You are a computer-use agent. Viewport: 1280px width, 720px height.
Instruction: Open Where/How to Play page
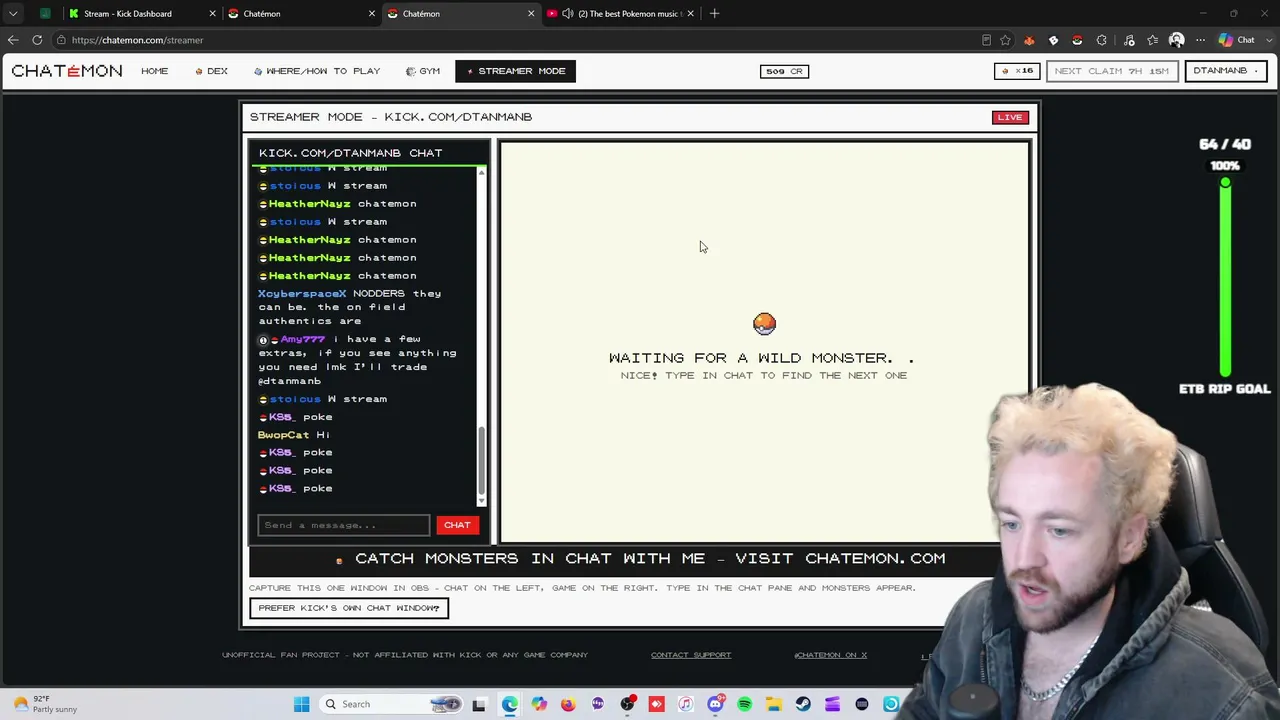(x=317, y=71)
